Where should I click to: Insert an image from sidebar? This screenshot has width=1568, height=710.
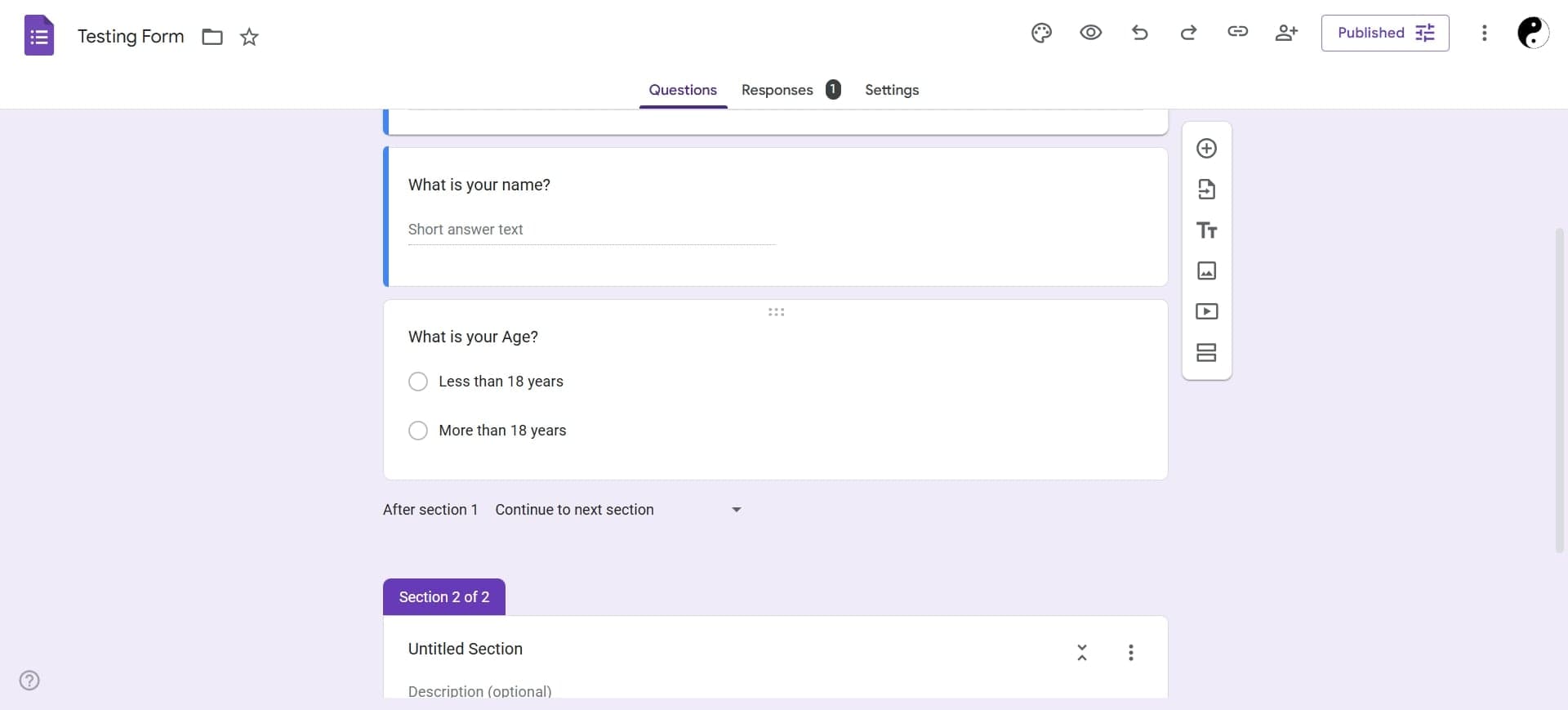tap(1206, 271)
